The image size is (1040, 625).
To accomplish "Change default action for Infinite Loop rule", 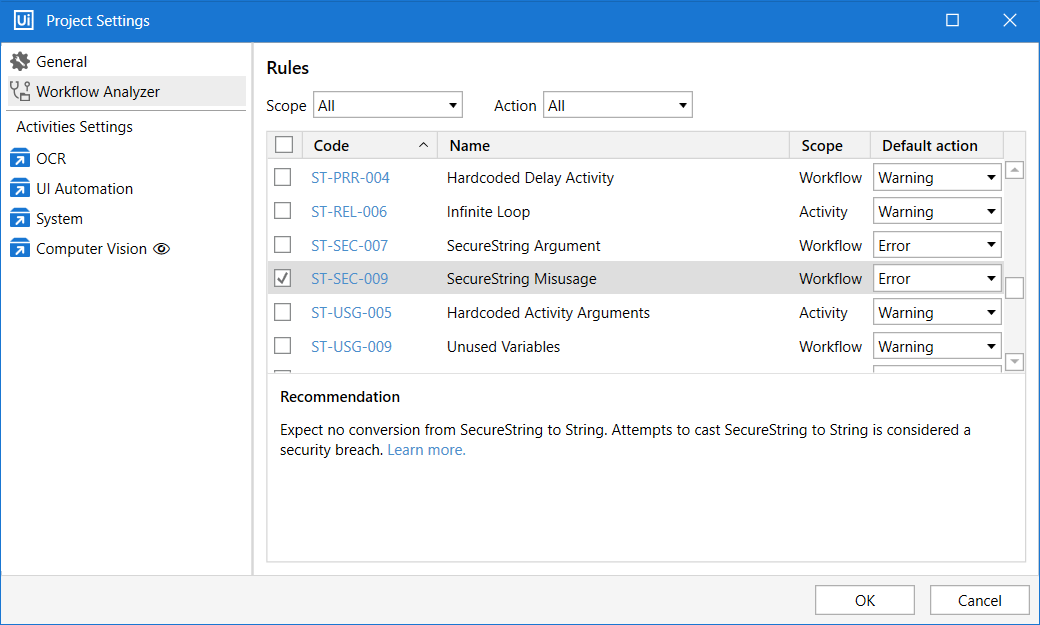I will click(937, 212).
